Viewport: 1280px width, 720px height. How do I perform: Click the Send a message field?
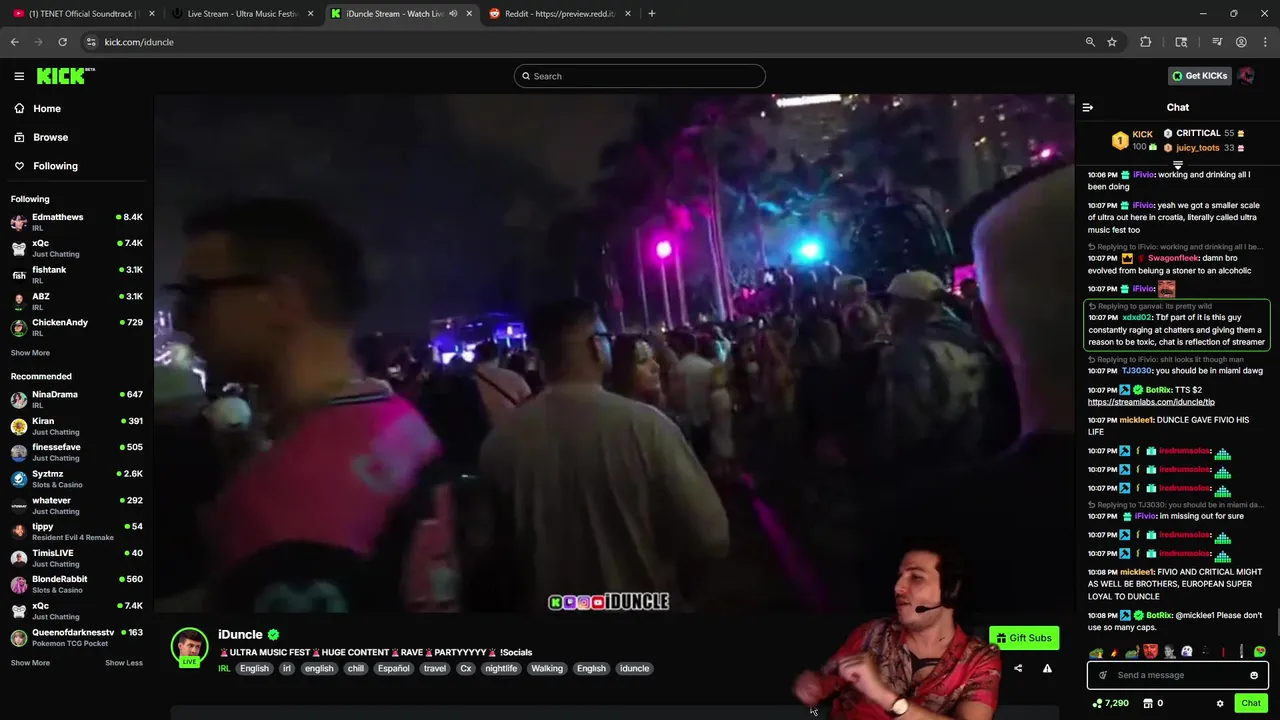pyautogui.click(x=1177, y=675)
